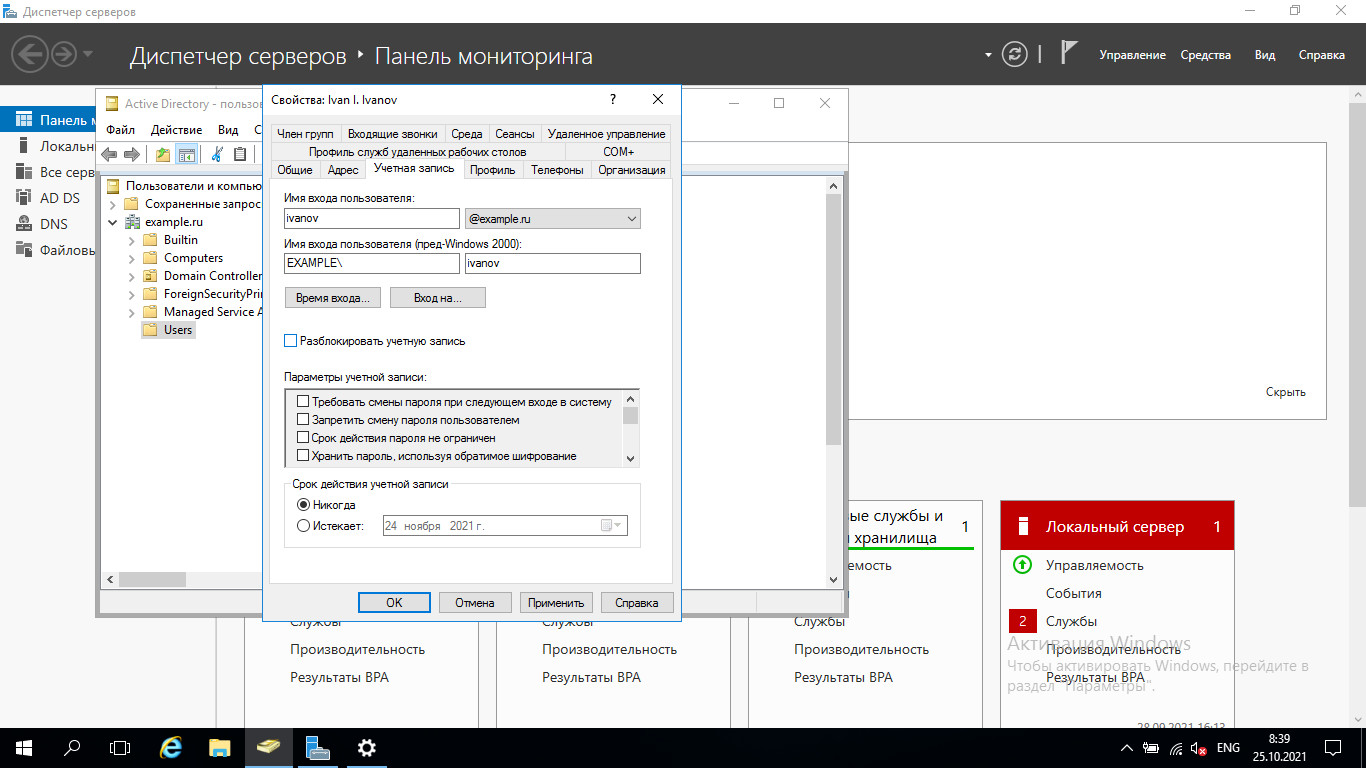Open the expiry date calendar dropdown

pos(612,526)
